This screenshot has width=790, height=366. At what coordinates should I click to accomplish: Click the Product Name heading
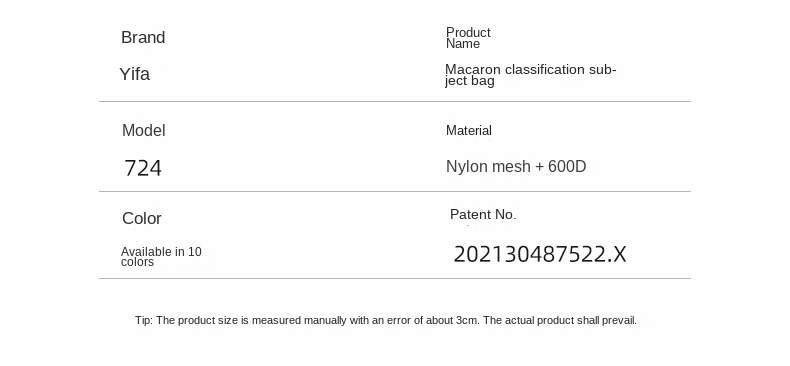468,38
